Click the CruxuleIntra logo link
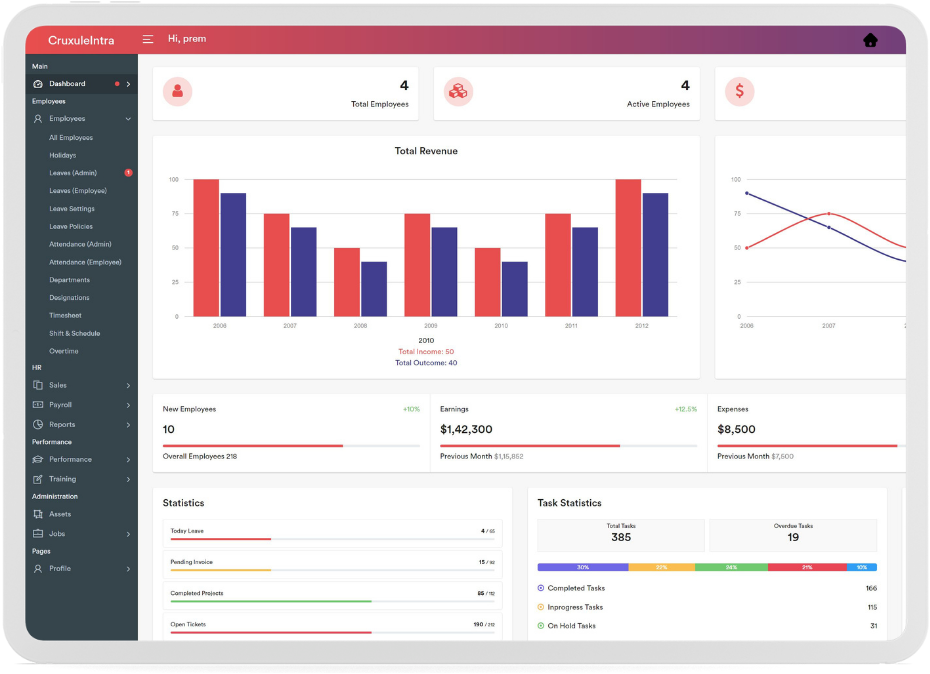The image size is (930, 674). click(81, 40)
